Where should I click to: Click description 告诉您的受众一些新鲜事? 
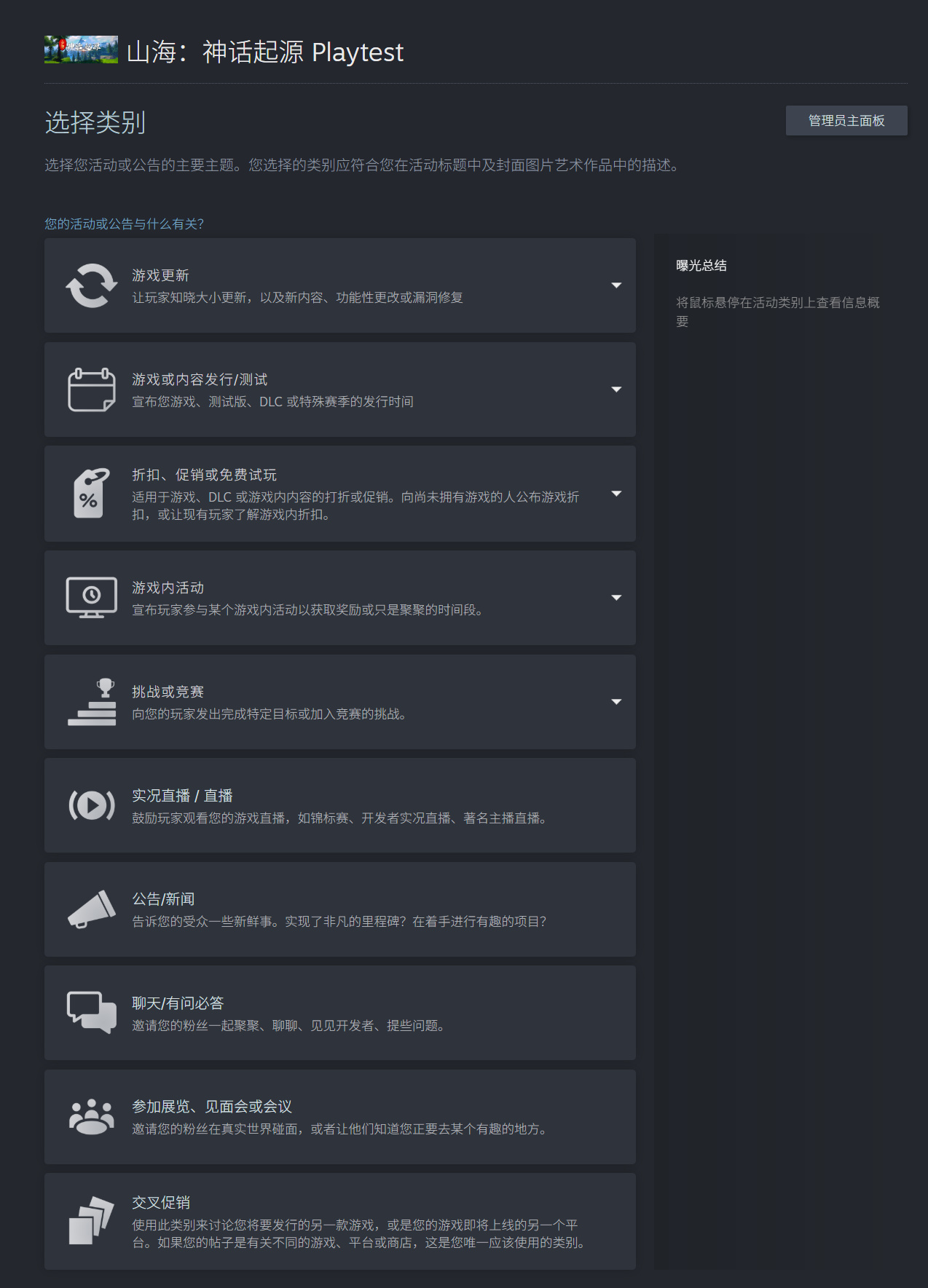point(339,922)
